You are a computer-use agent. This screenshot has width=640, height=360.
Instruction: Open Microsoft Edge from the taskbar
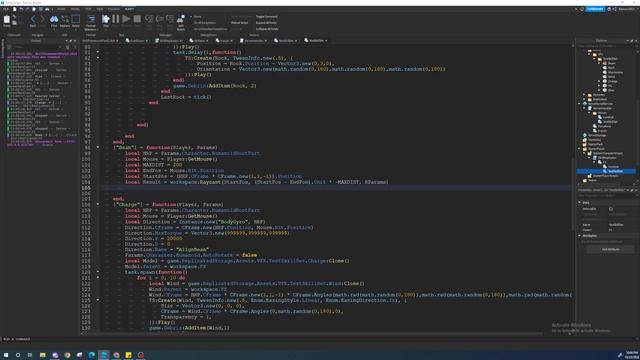tap(91, 355)
